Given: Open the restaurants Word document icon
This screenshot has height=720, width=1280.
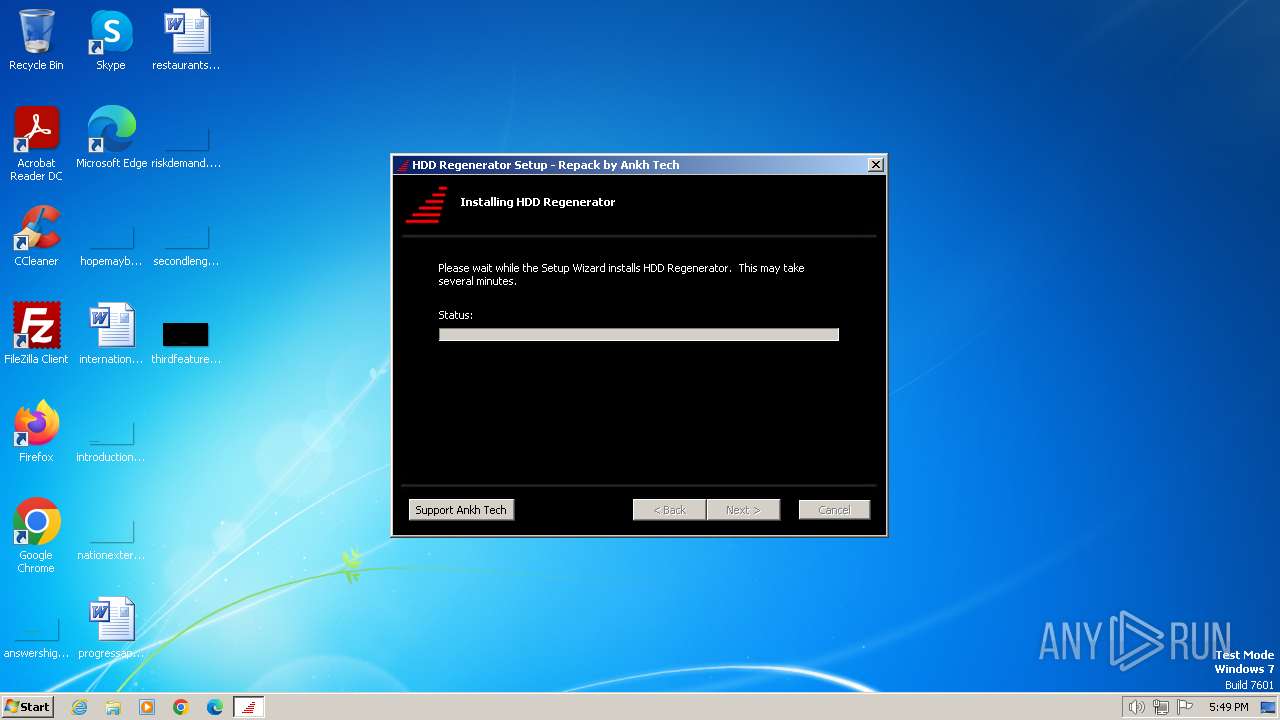Looking at the screenshot, I should pos(186,40).
